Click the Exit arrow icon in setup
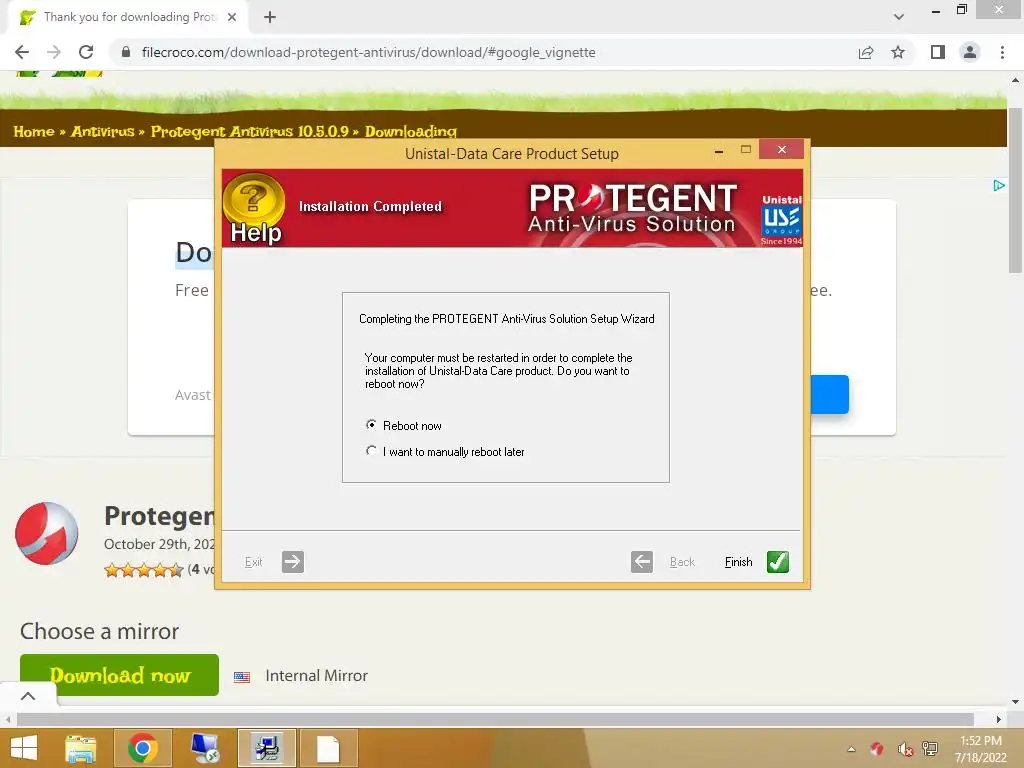The height and width of the screenshot is (768, 1024). (x=293, y=562)
